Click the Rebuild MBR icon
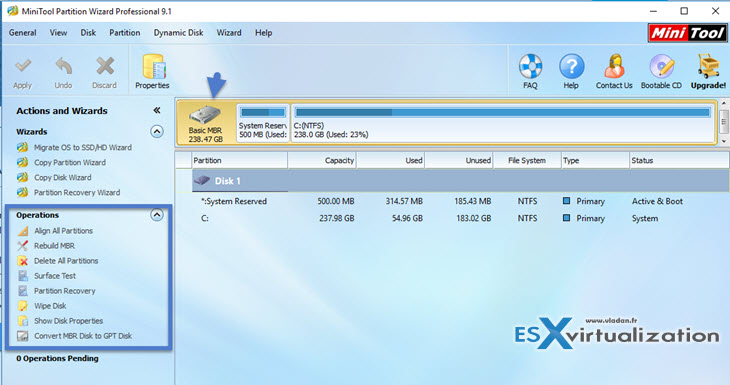Viewport: 730px width, 385px height. [x=23, y=246]
